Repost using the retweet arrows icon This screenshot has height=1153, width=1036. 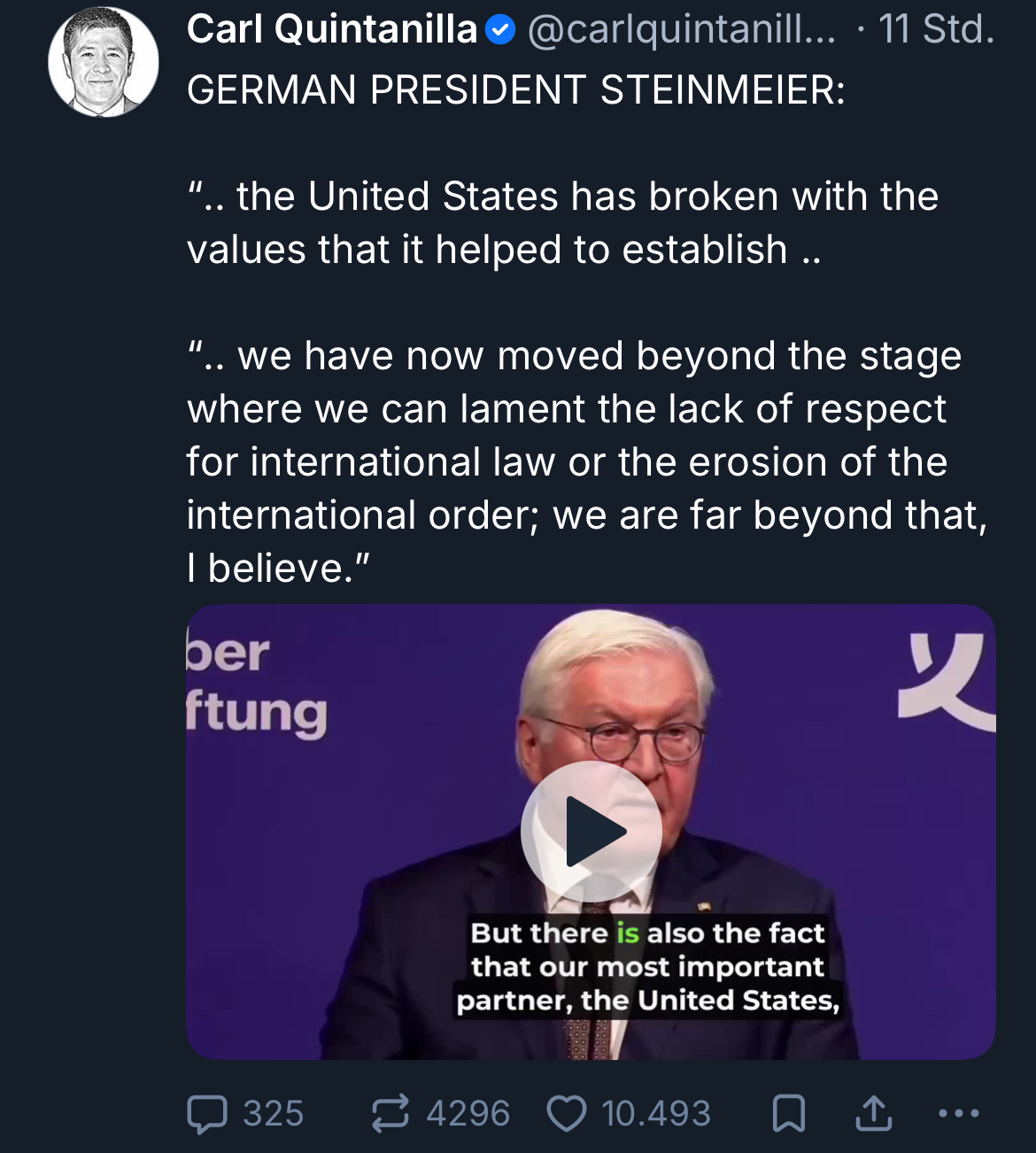[390, 1113]
